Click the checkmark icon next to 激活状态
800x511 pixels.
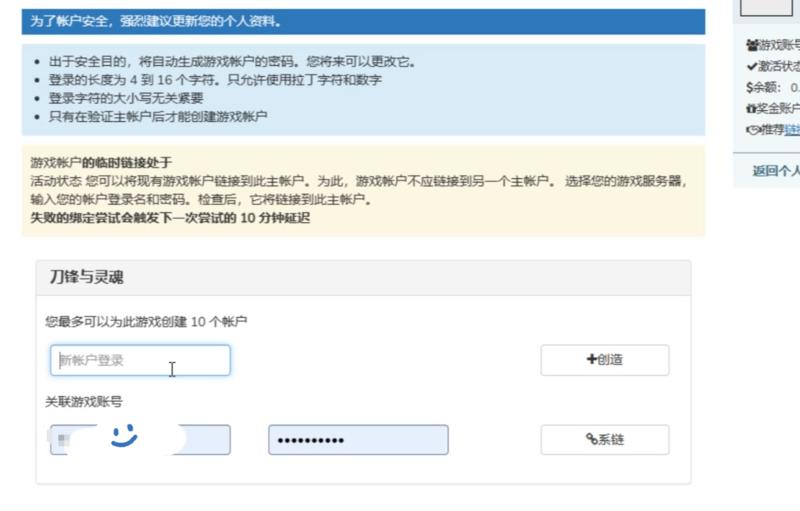click(752, 66)
